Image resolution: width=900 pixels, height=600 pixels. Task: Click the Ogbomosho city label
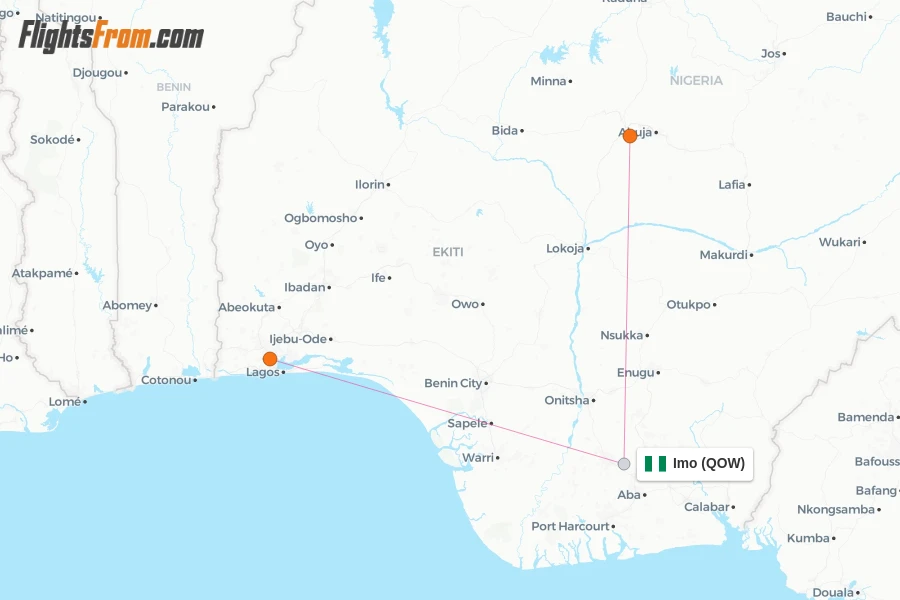pos(320,218)
